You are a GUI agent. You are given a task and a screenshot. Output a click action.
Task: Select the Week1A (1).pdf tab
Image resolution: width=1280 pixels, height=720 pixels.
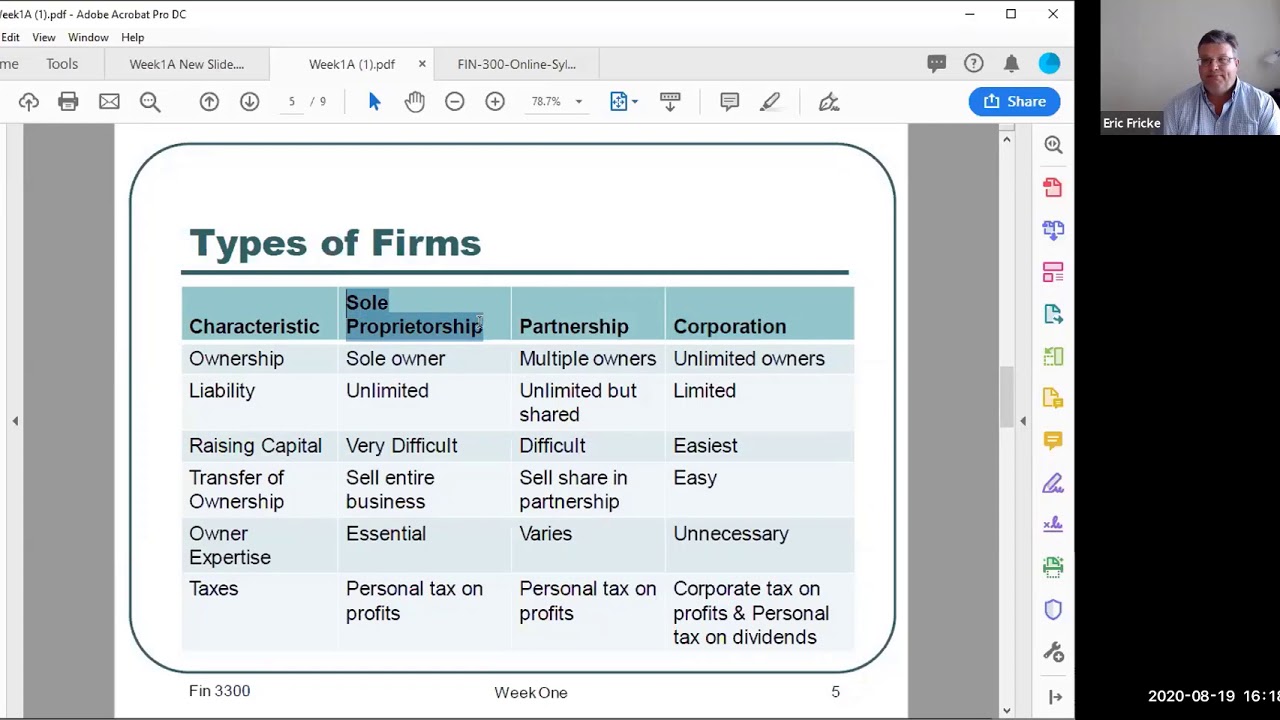[x=352, y=64]
